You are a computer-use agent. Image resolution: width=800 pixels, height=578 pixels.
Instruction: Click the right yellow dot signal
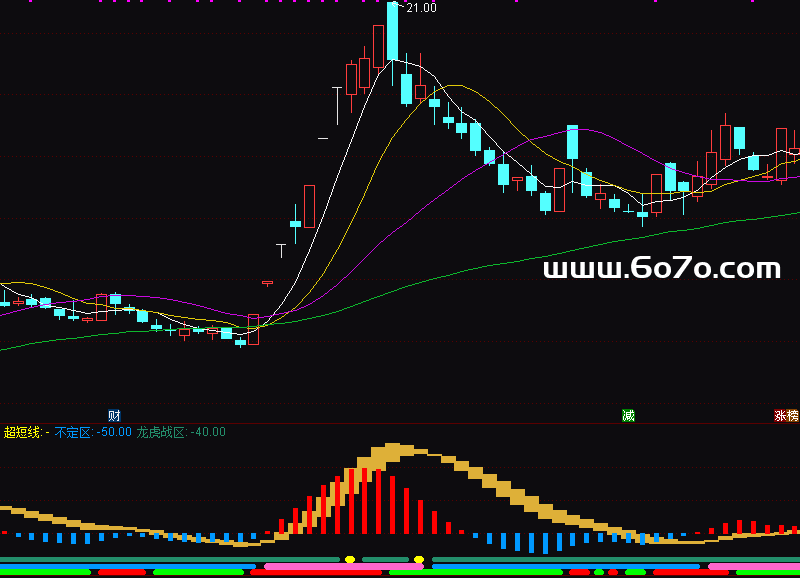pyautogui.click(x=419, y=559)
